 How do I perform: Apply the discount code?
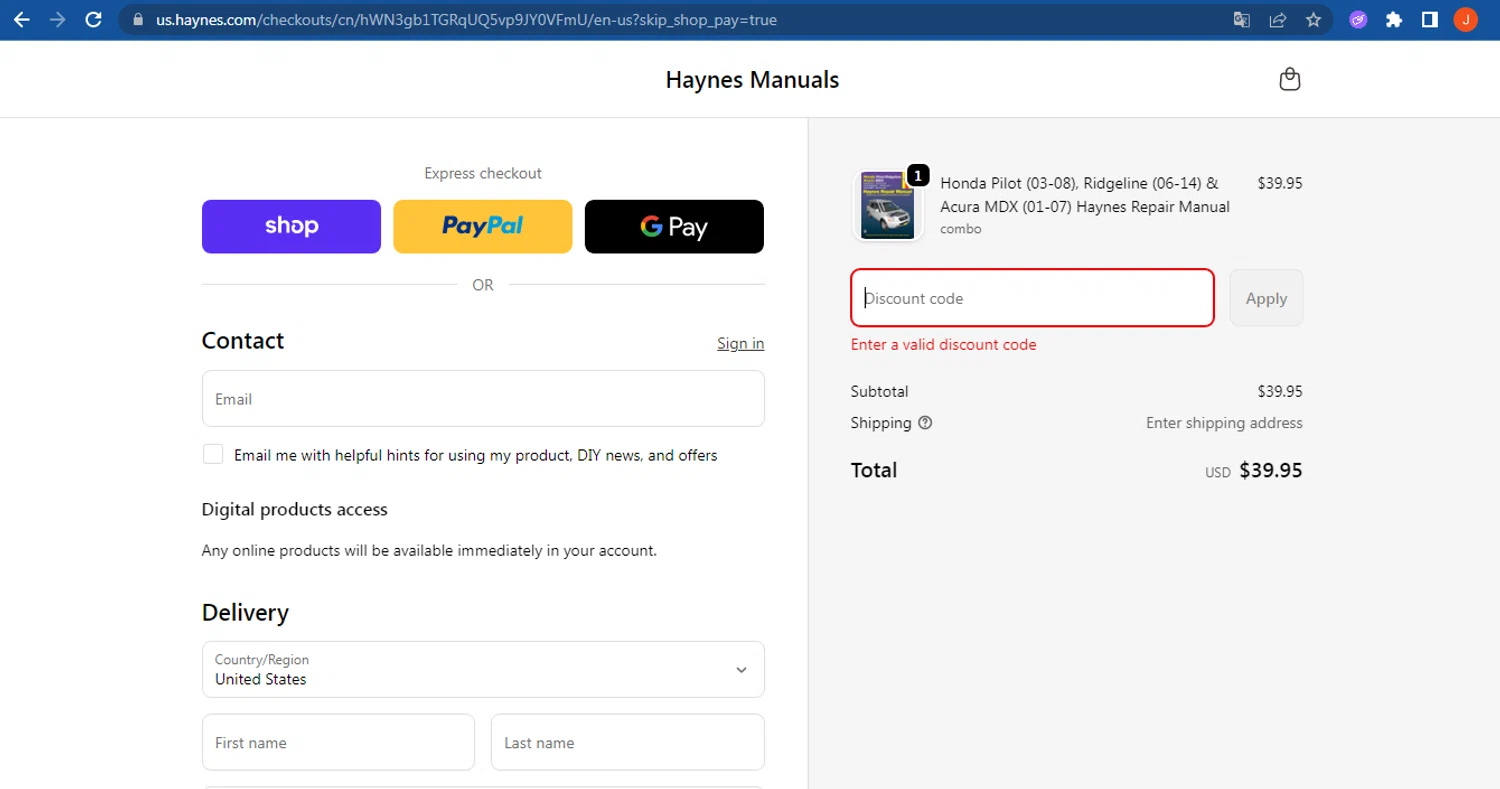click(x=1266, y=298)
